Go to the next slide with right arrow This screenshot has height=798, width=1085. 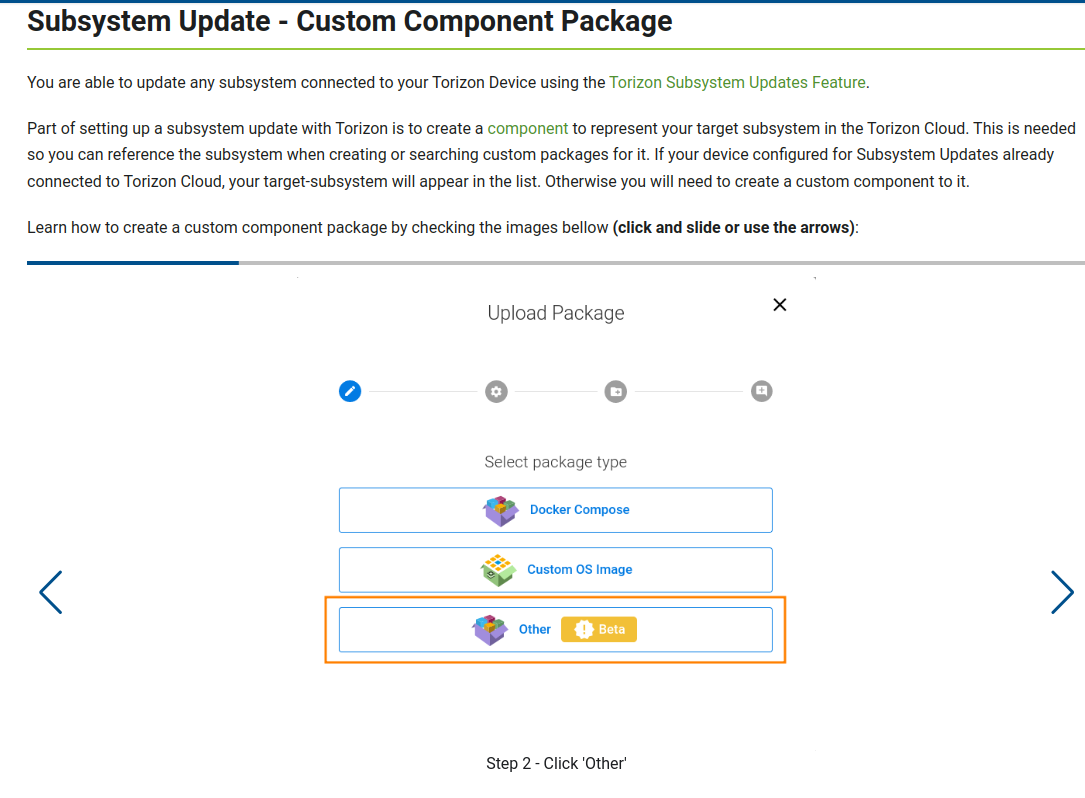1061,592
